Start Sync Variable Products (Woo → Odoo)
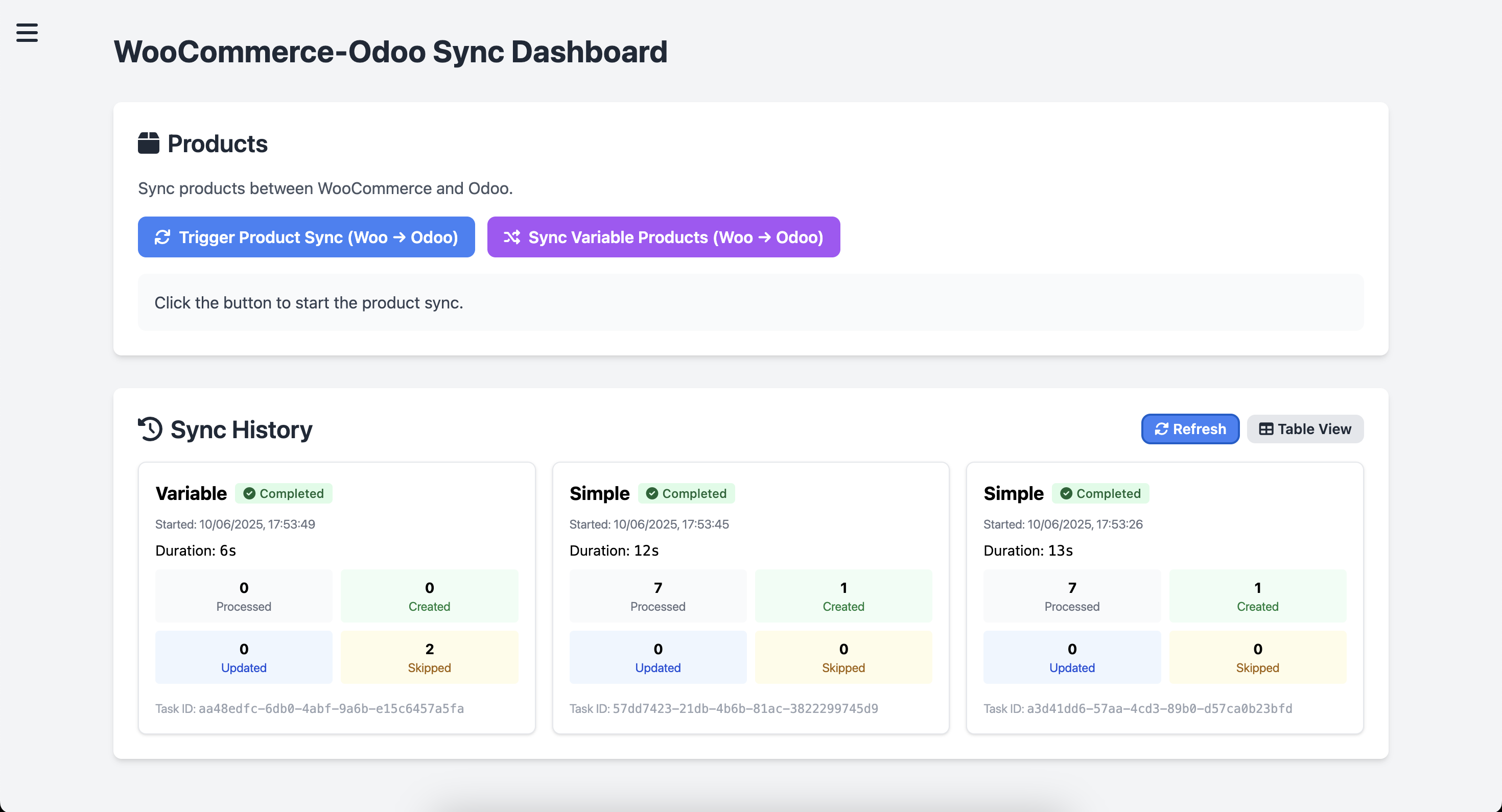 (664, 236)
